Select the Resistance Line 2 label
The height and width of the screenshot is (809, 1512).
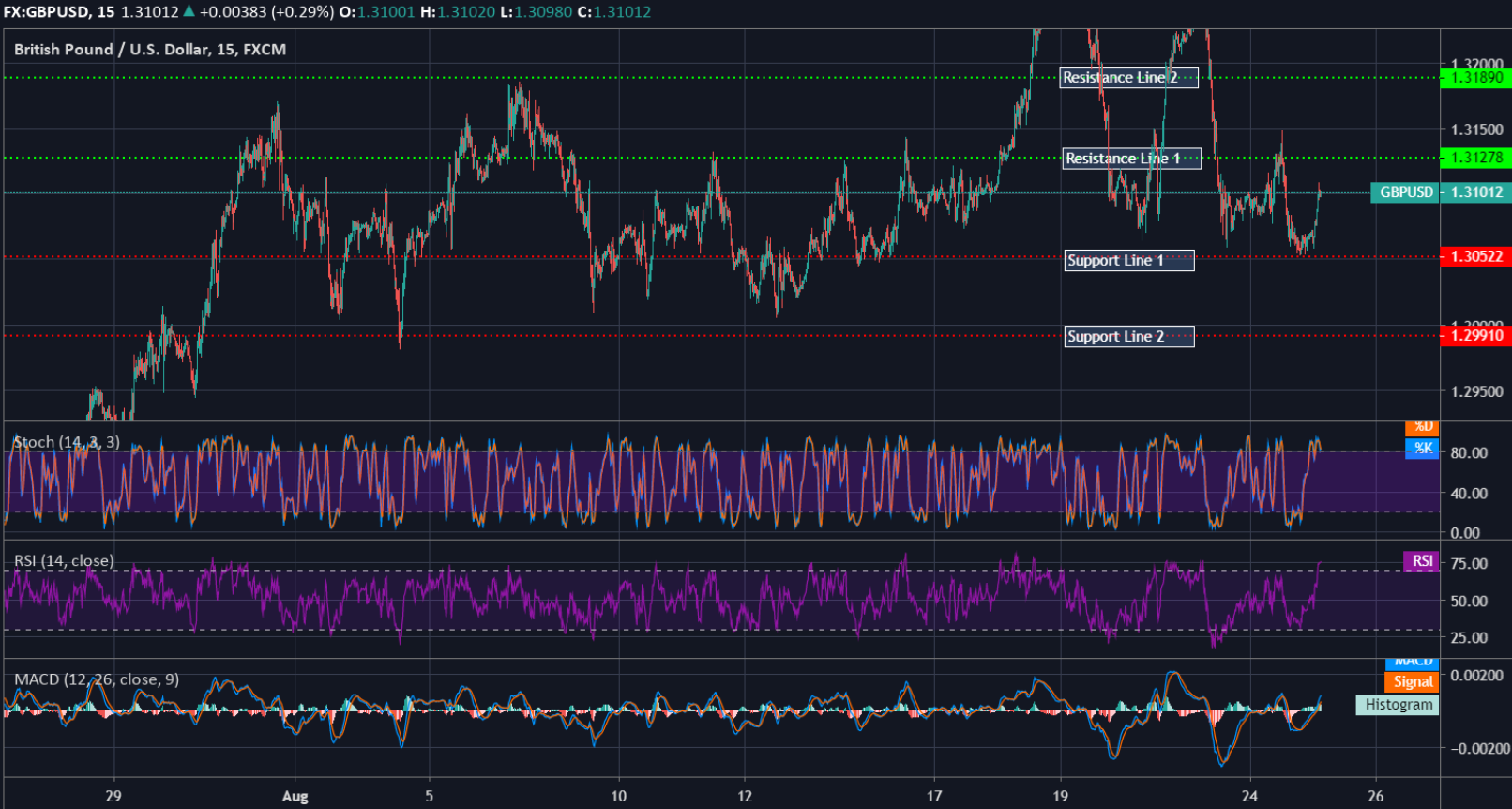pos(1129,78)
